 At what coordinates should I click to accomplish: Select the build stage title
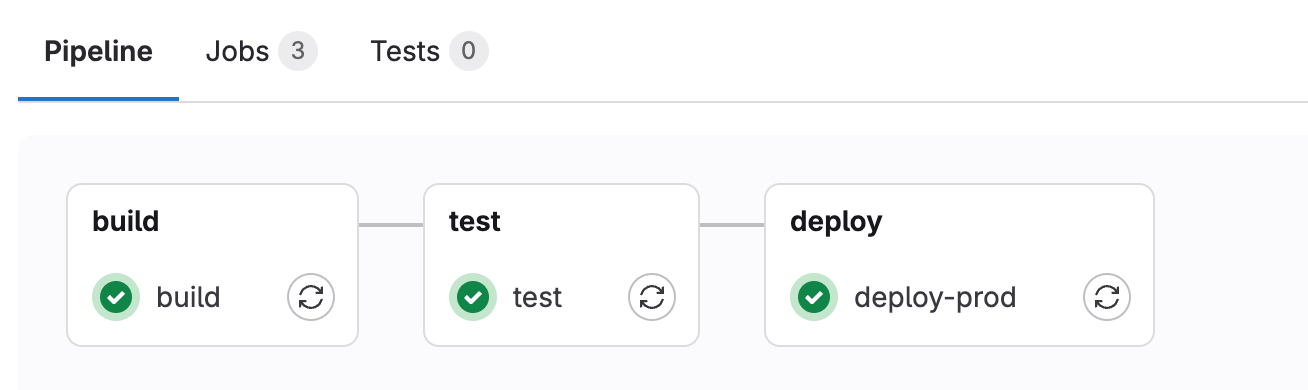click(125, 221)
